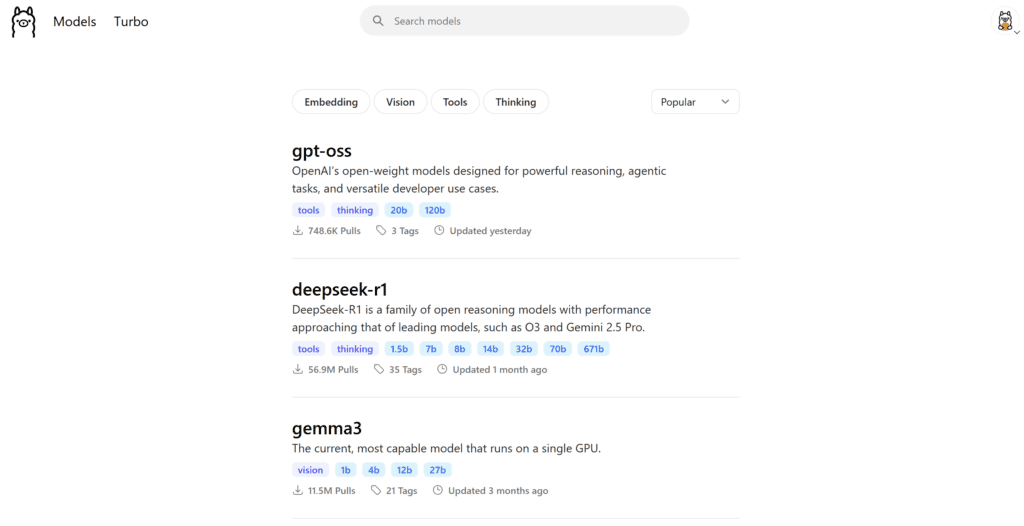
Task: Open the gpt-oss model page
Action: 322,151
